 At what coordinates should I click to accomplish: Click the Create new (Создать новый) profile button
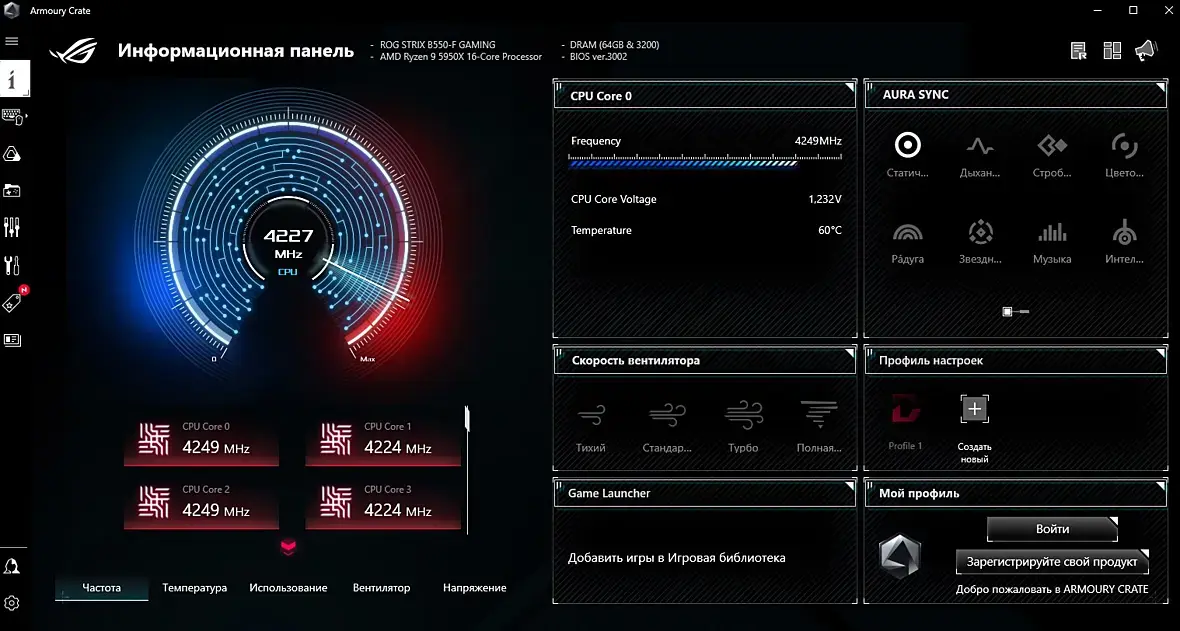pyautogui.click(x=975, y=428)
